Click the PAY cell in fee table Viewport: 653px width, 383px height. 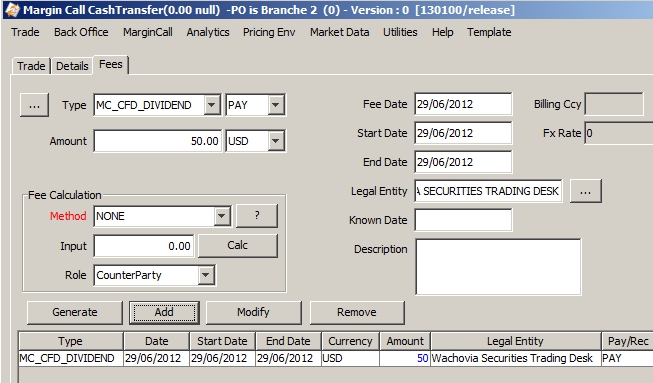coord(627,358)
